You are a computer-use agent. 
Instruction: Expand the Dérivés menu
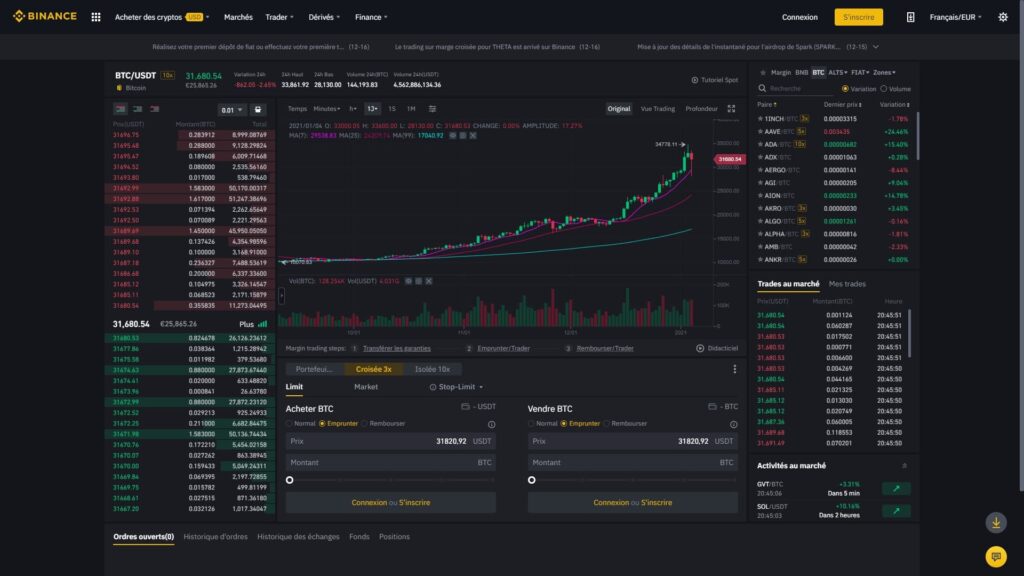(324, 17)
